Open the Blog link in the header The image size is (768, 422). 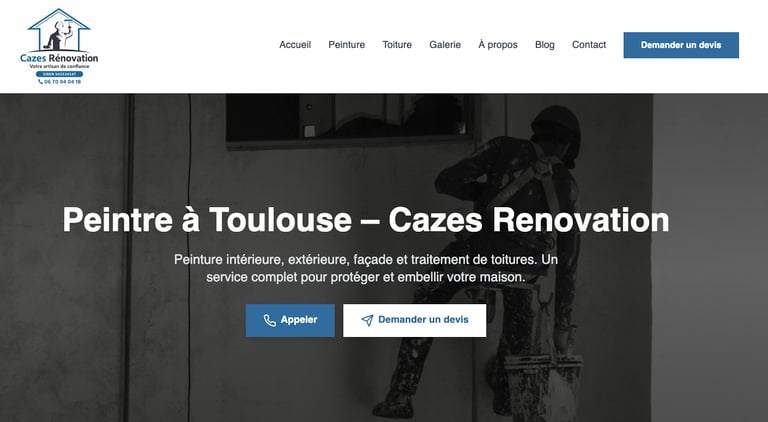545,45
